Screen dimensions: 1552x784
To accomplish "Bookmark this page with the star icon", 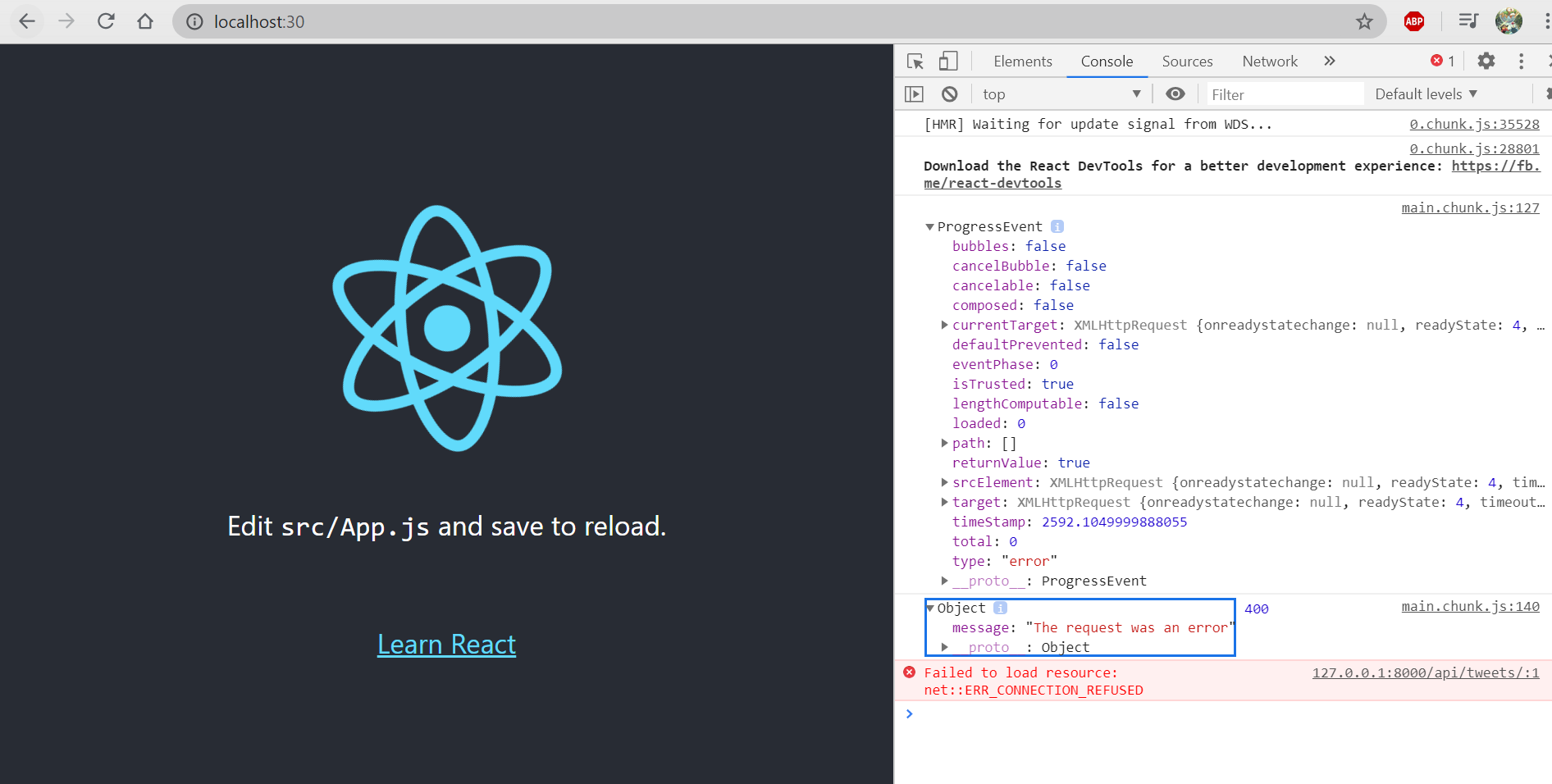I will click(x=1364, y=22).
